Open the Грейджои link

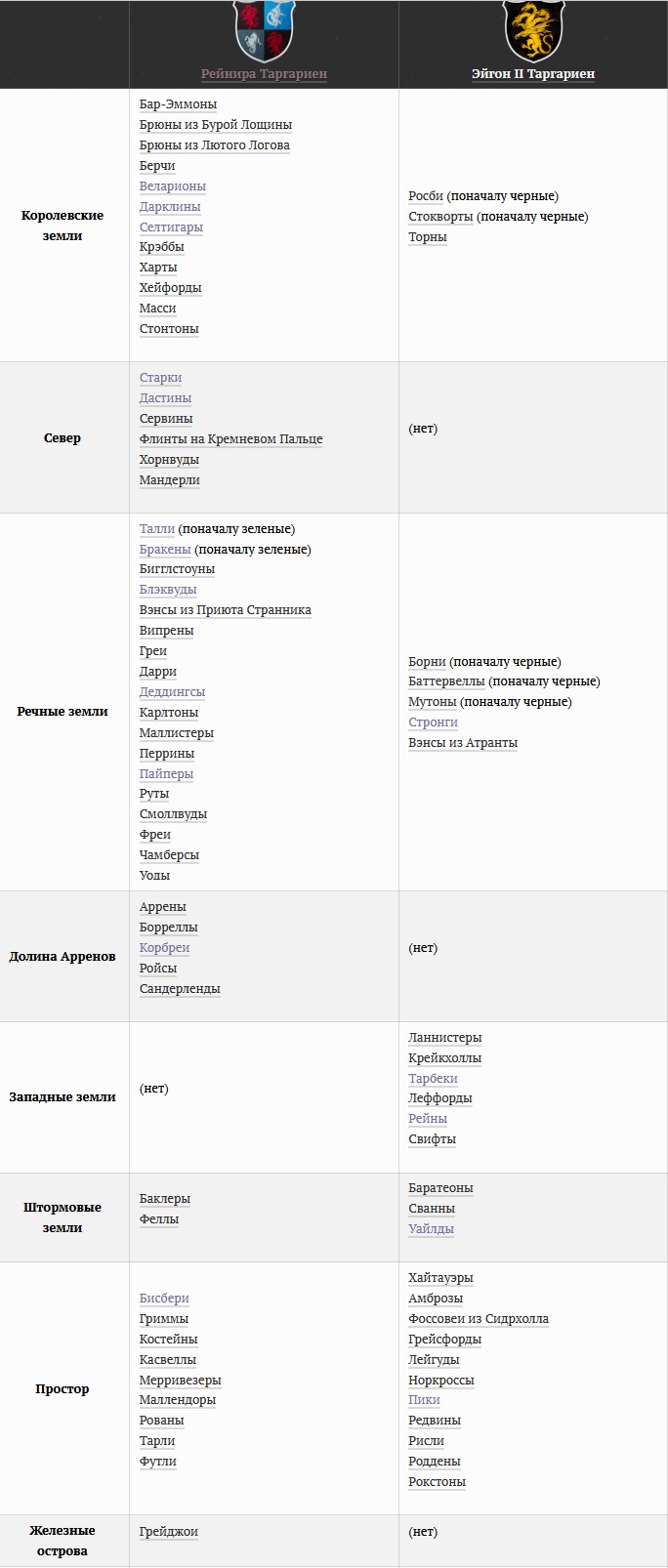[x=169, y=1532]
